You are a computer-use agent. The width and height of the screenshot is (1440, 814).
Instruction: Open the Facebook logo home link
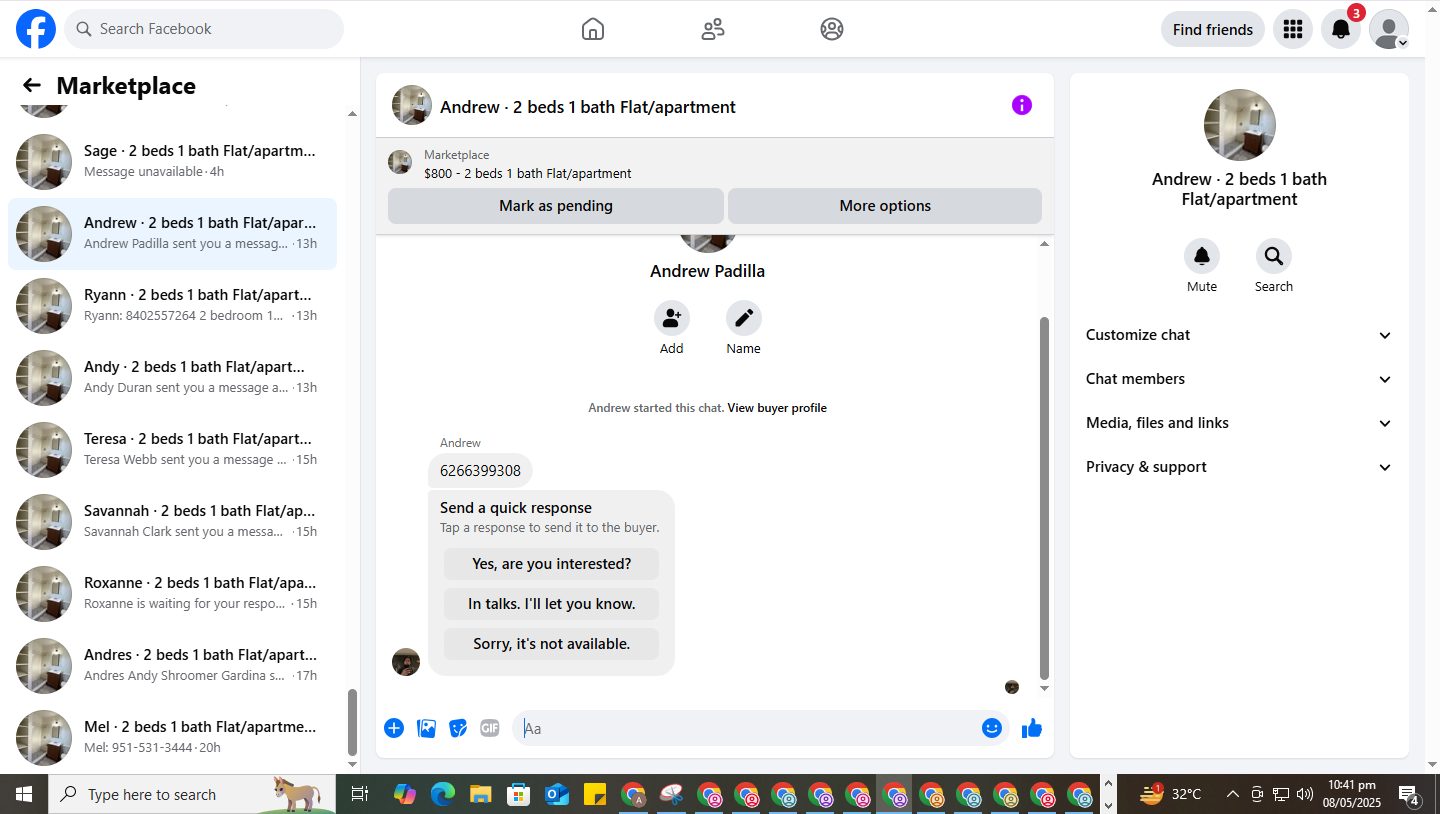coord(36,29)
